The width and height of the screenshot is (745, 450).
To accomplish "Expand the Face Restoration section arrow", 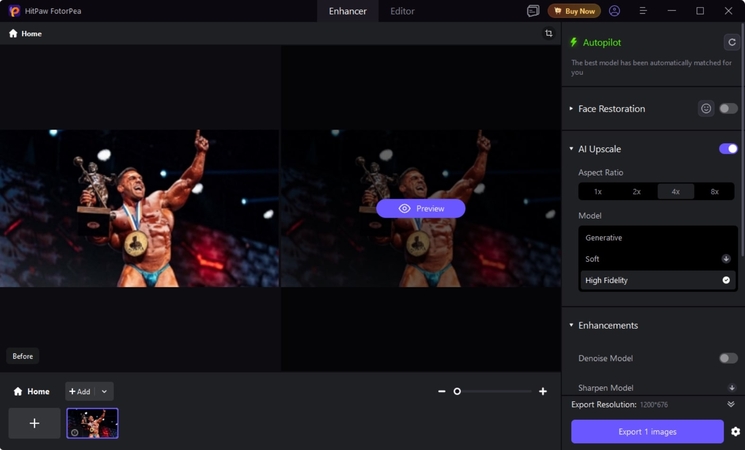I will pos(571,108).
